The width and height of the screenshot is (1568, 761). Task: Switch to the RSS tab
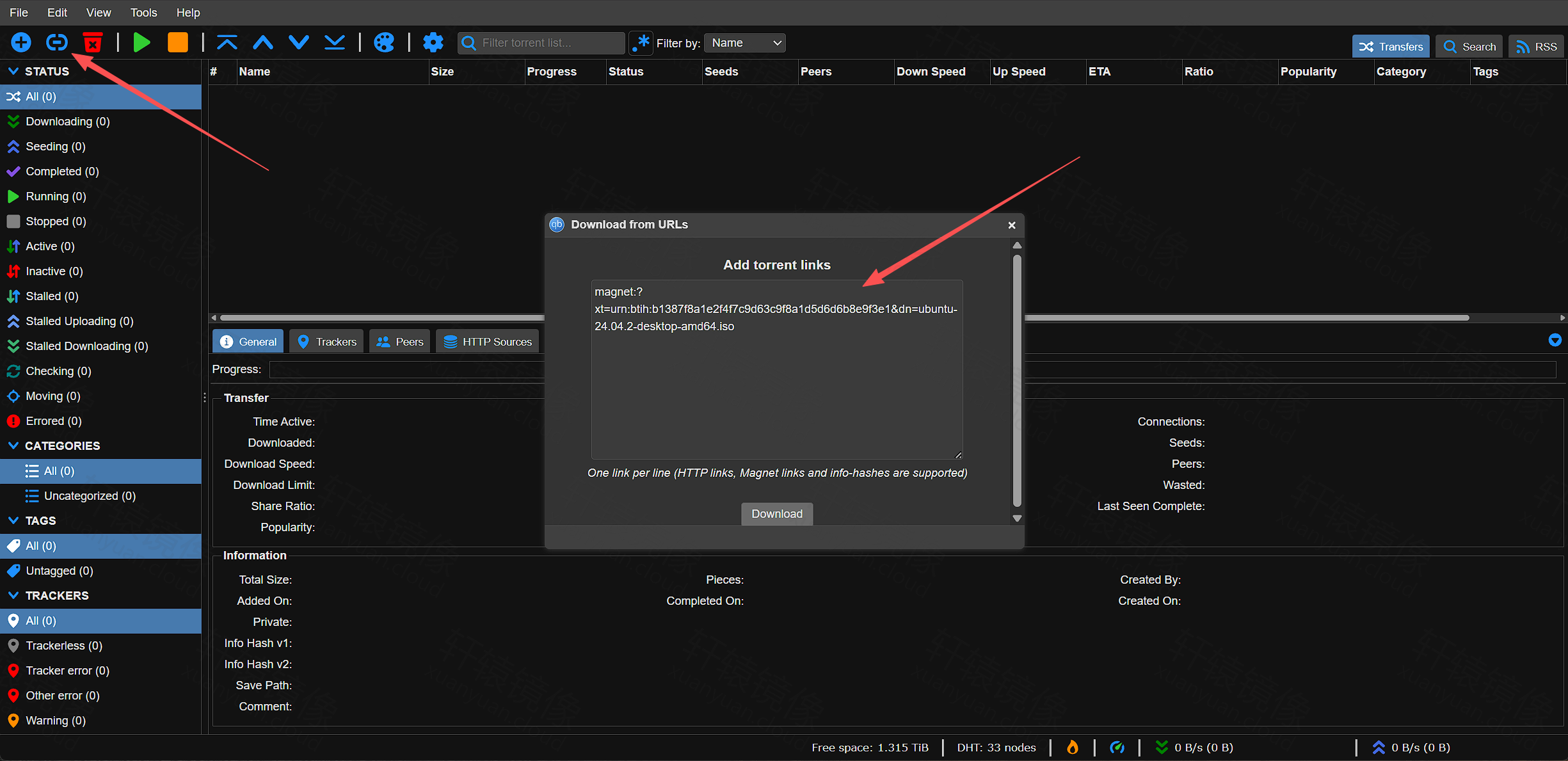coord(1536,47)
